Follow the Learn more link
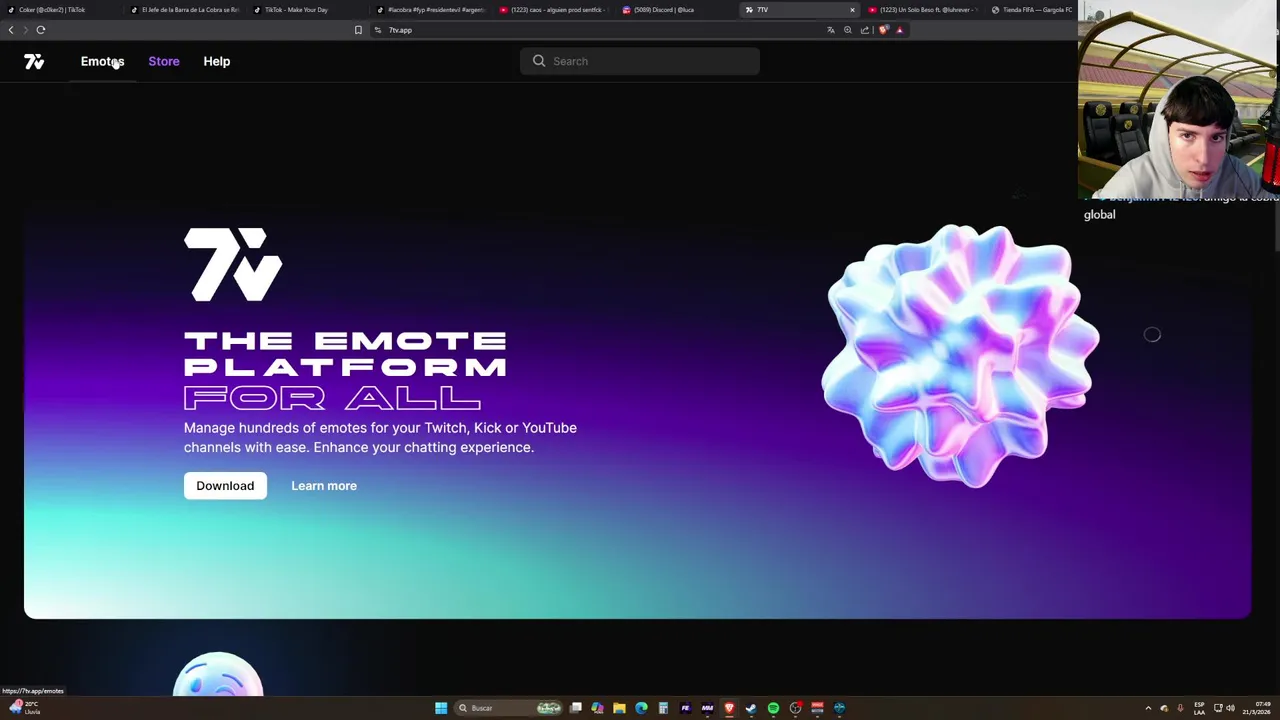The width and height of the screenshot is (1280, 720). pyautogui.click(x=324, y=486)
